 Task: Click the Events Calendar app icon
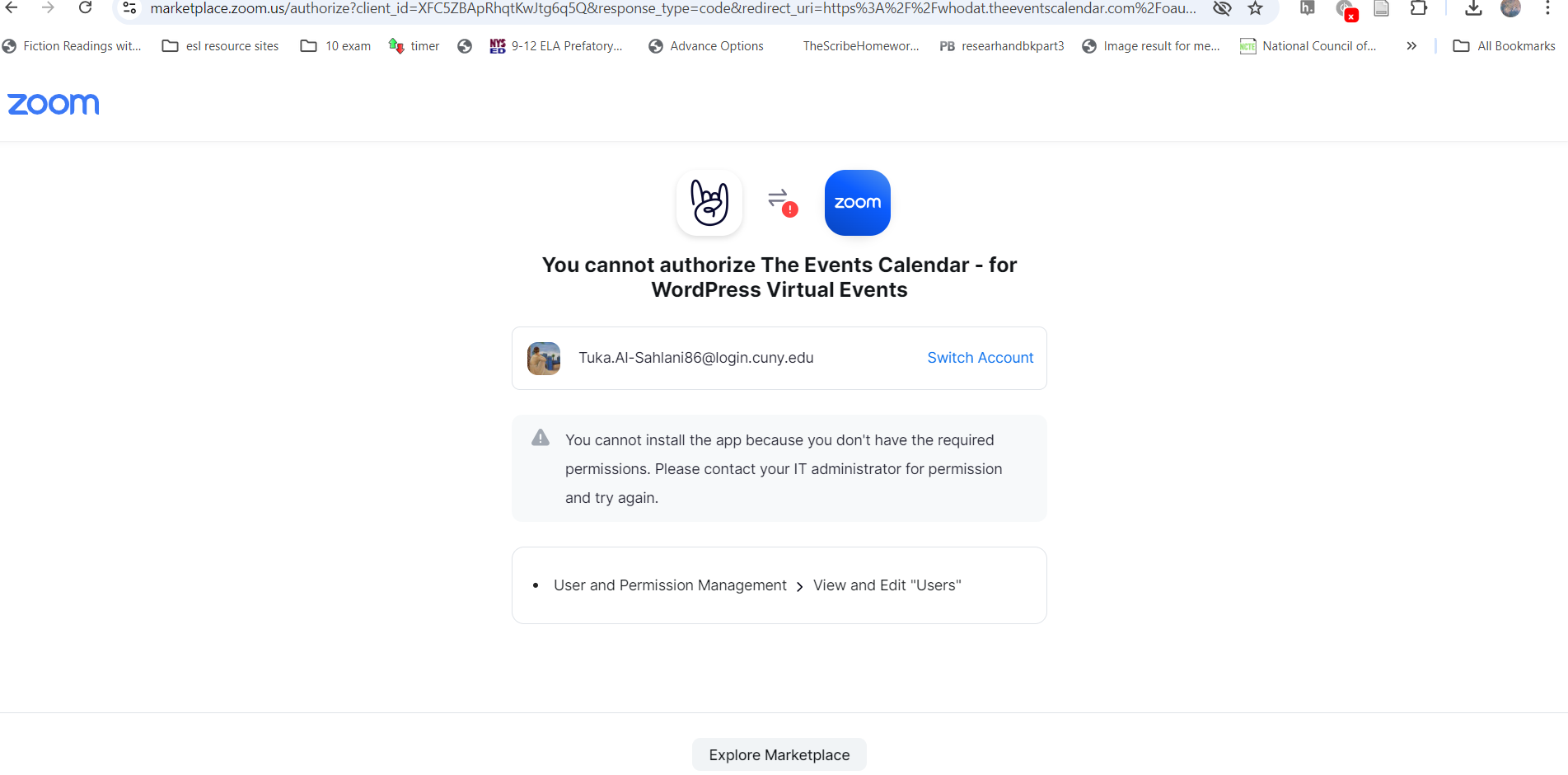click(709, 203)
